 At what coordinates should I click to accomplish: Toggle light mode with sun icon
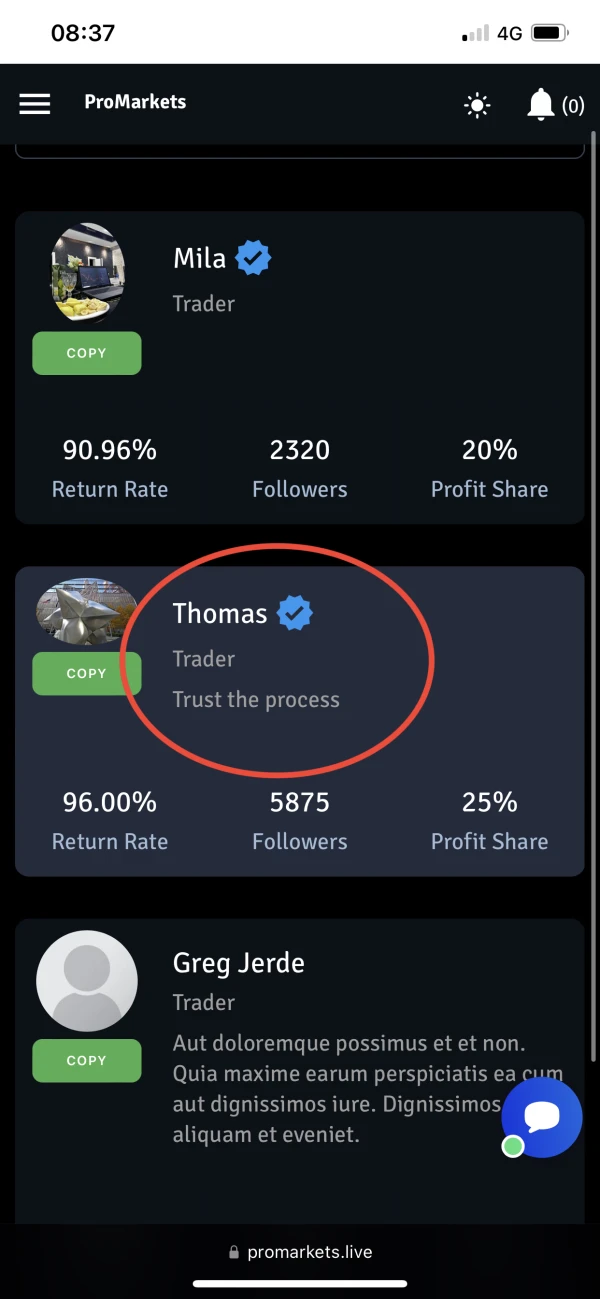478,105
